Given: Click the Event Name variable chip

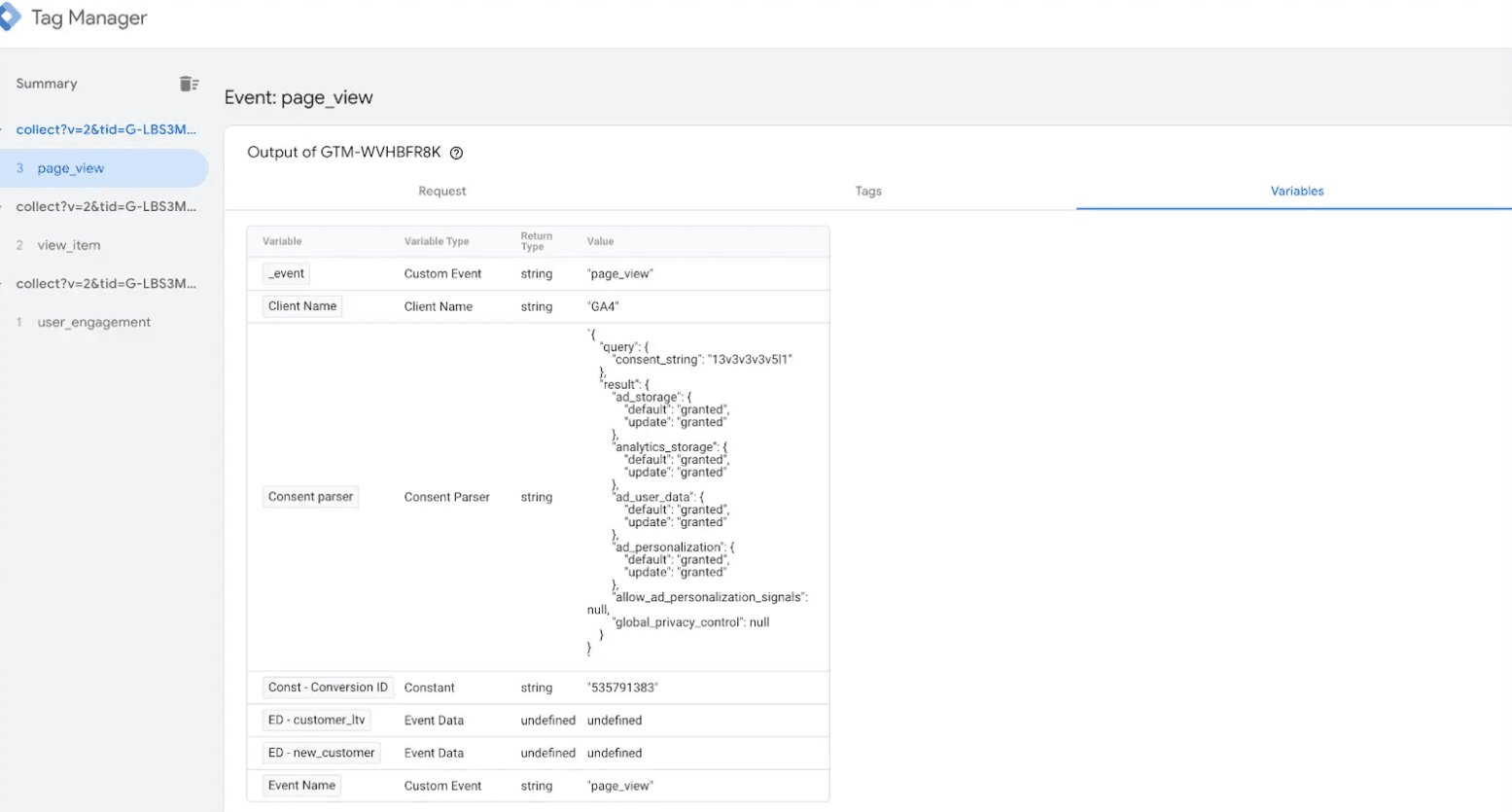Looking at the screenshot, I should click(300, 785).
